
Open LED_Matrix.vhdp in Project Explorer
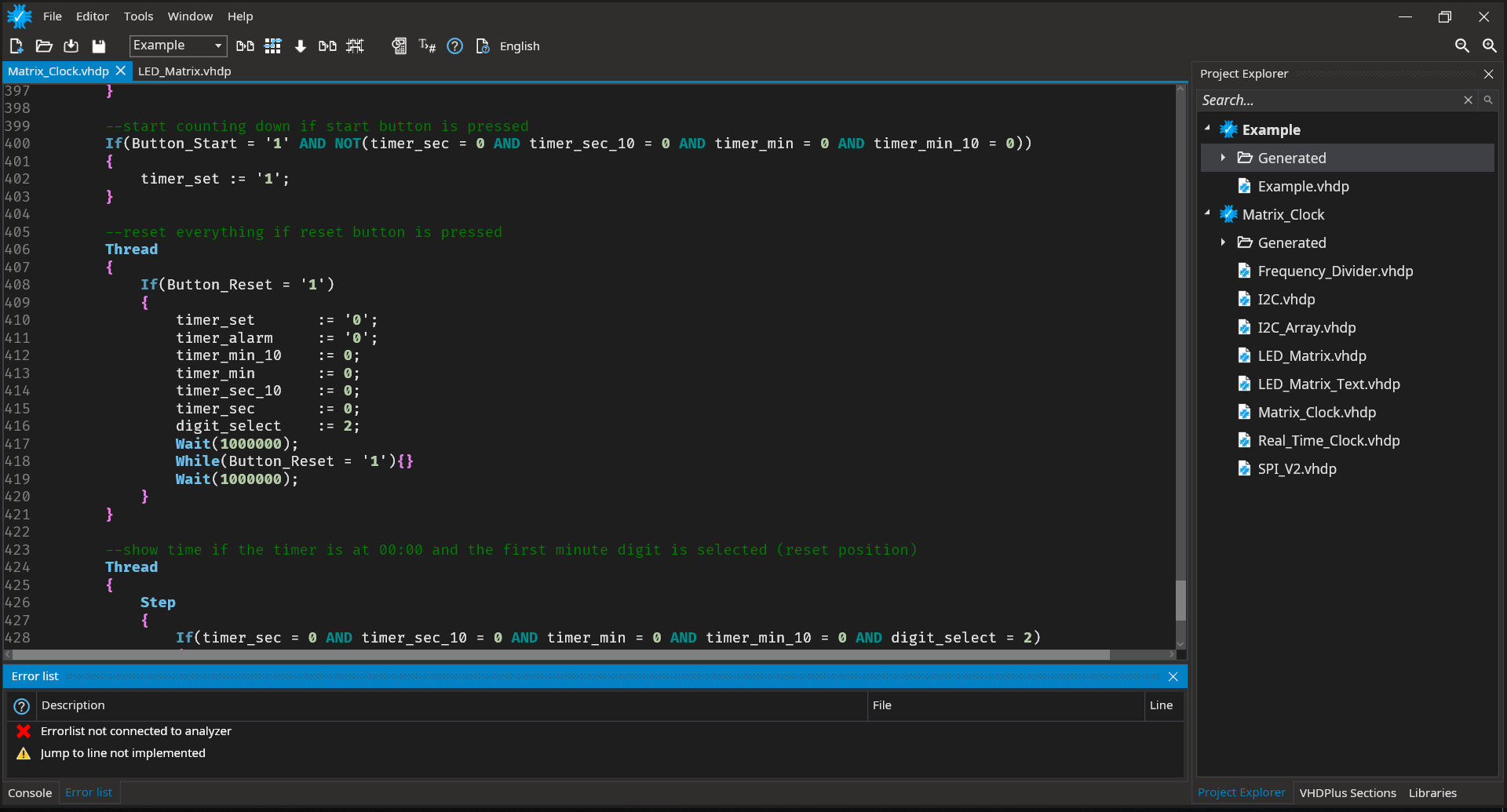coord(1312,355)
